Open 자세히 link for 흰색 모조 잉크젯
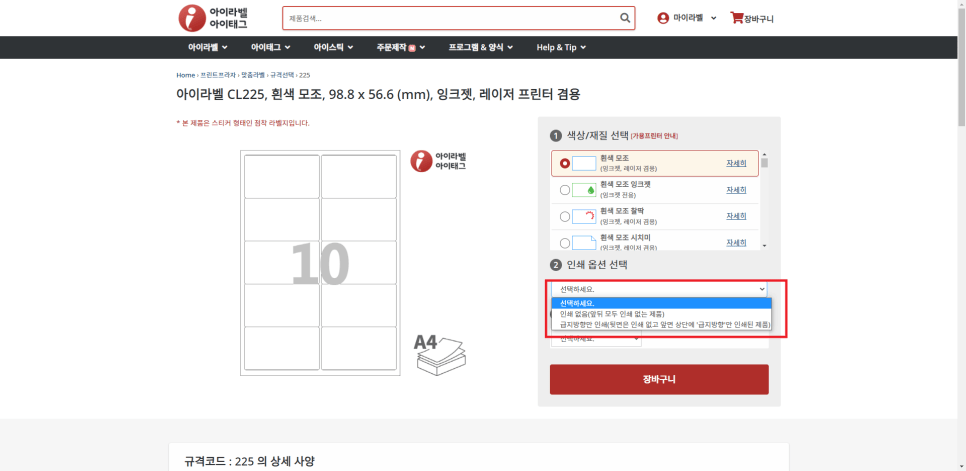Image resolution: width=966 pixels, height=471 pixels. pyautogui.click(x=736, y=190)
